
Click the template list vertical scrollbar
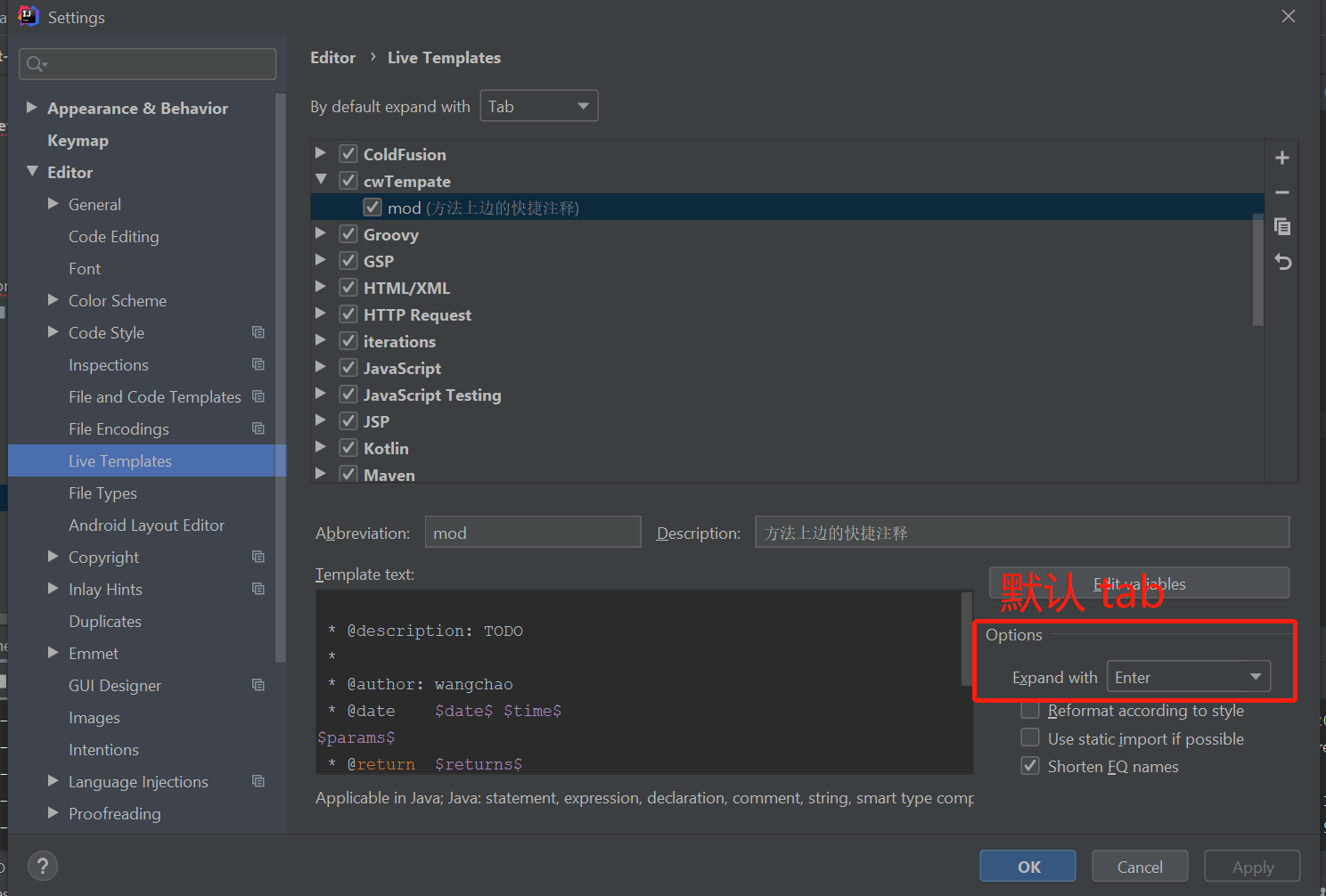tap(1258, 269)
